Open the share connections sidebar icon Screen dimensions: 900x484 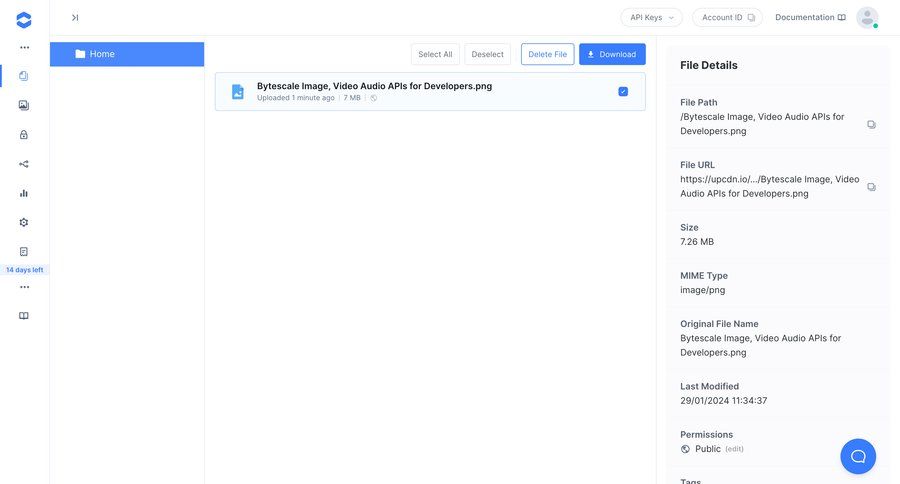click(x=24, y=164)
